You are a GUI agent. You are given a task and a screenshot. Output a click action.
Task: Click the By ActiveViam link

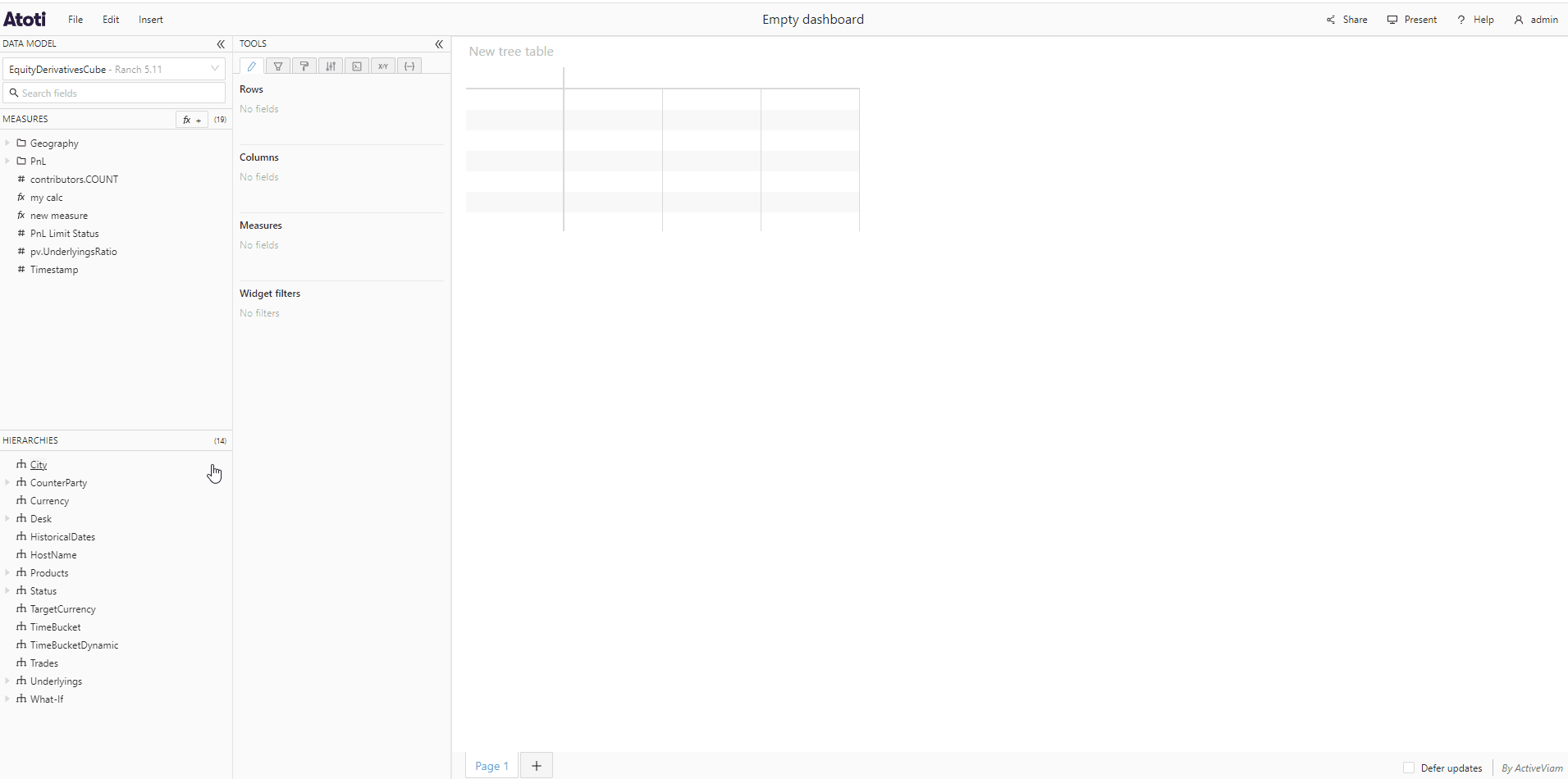pos(1532,768)
